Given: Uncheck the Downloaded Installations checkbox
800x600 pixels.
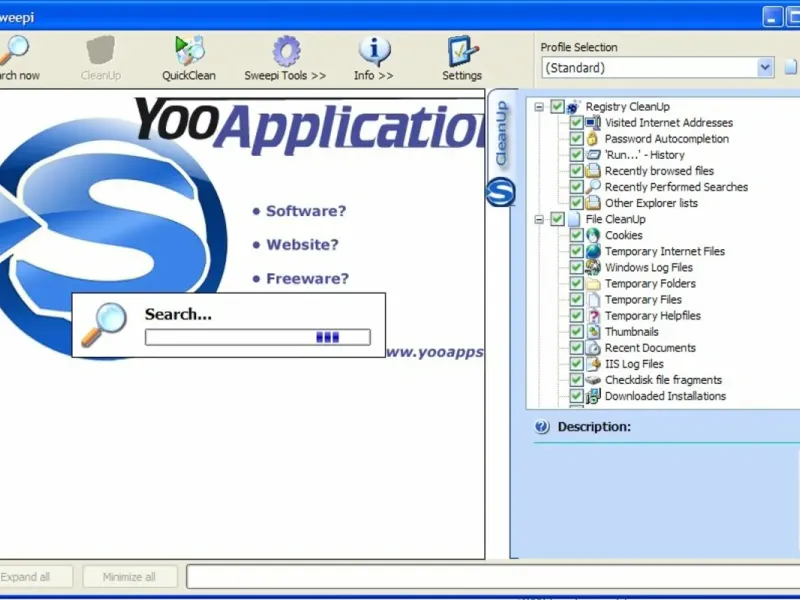Looking at the screenshot, I should tap(577, 396).
